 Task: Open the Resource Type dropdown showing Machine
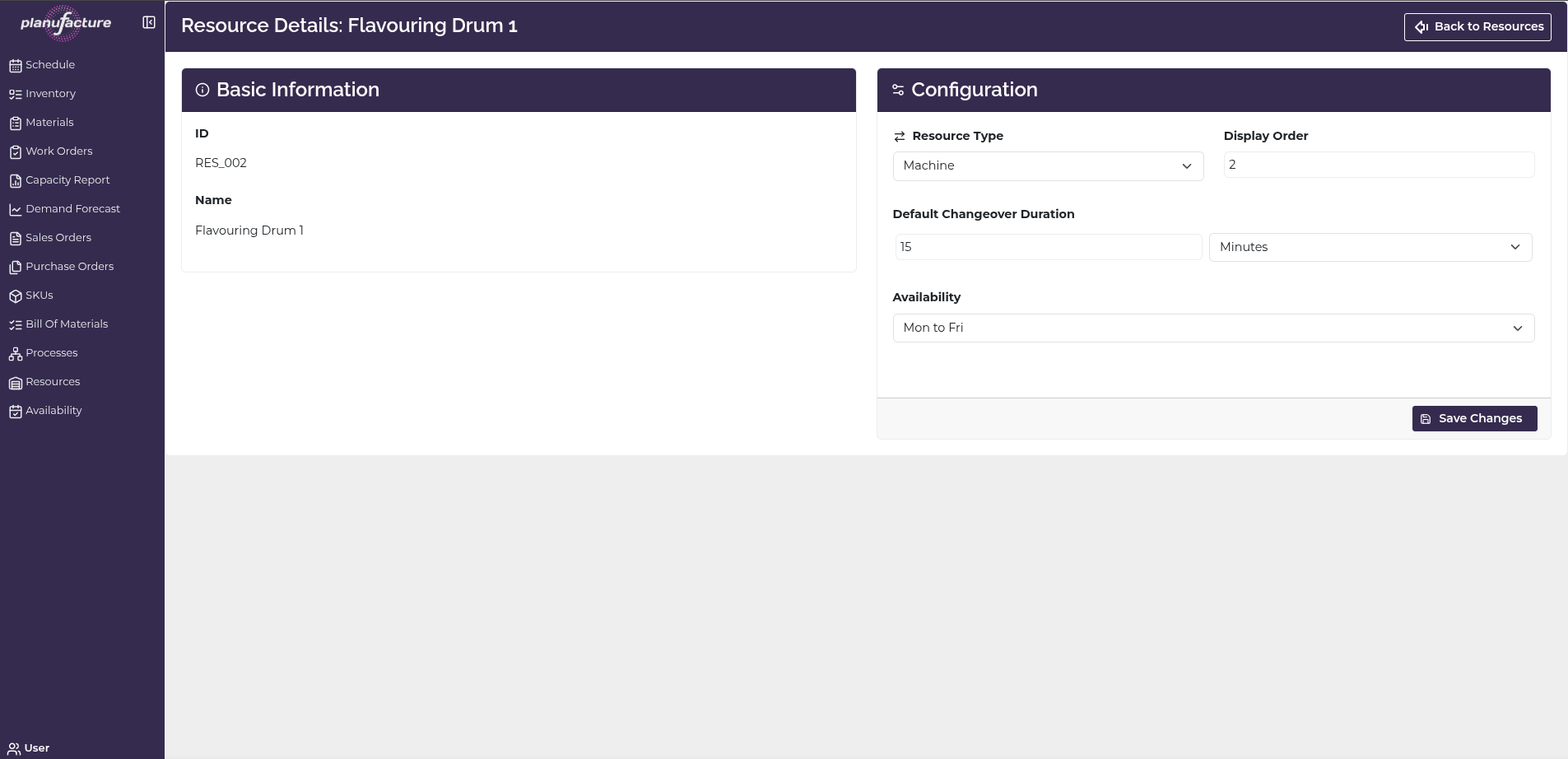click(x=1048, y=166)
